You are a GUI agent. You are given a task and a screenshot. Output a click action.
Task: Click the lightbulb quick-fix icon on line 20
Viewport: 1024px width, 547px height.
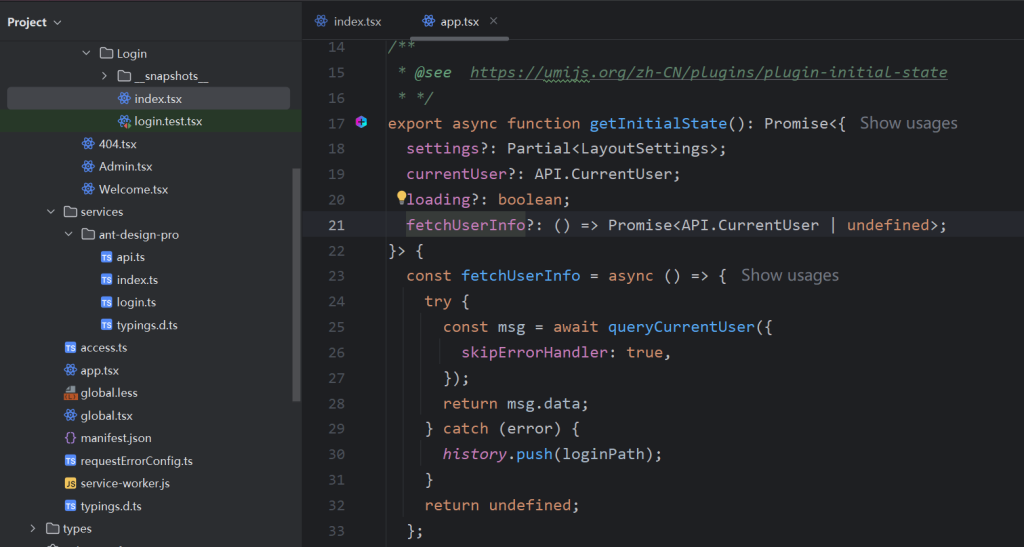(x=401, y=197)
